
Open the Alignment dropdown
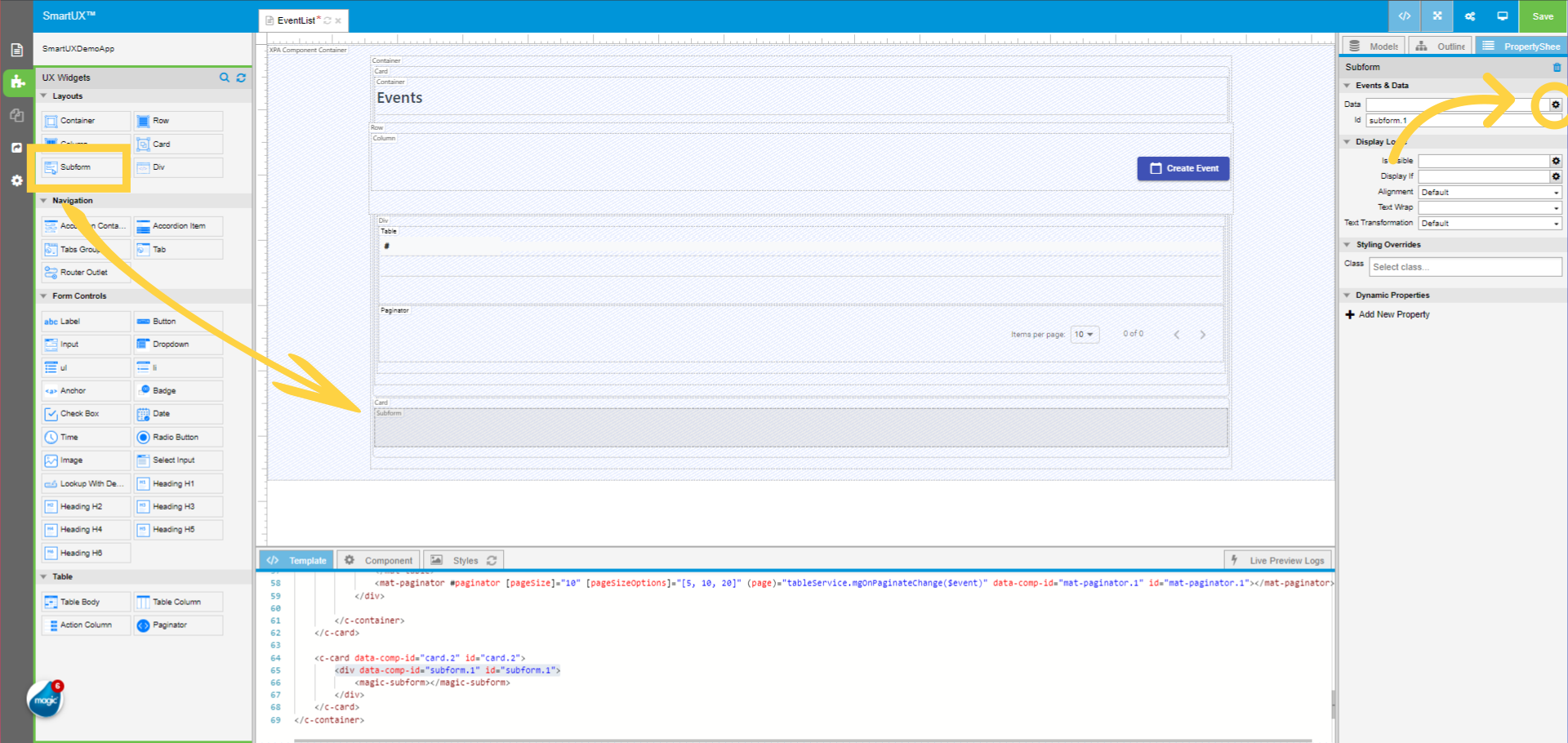[x=1490, y=191]
